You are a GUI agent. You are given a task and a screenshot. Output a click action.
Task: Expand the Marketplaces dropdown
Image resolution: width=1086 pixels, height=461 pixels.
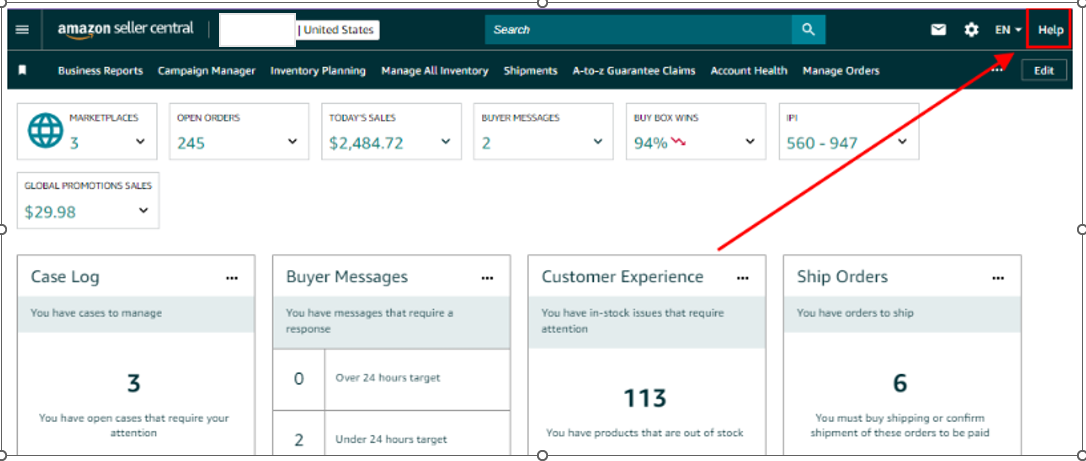point(141,142)
